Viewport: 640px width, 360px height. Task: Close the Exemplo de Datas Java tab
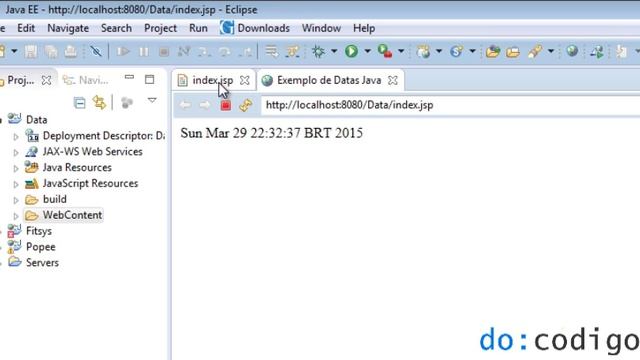[x=393, y=80]
